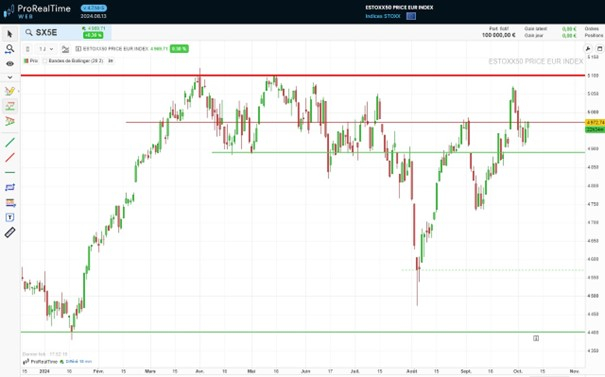Select the thin brown horizontal line at current price
605x377 pixels.
coord(355,123)
